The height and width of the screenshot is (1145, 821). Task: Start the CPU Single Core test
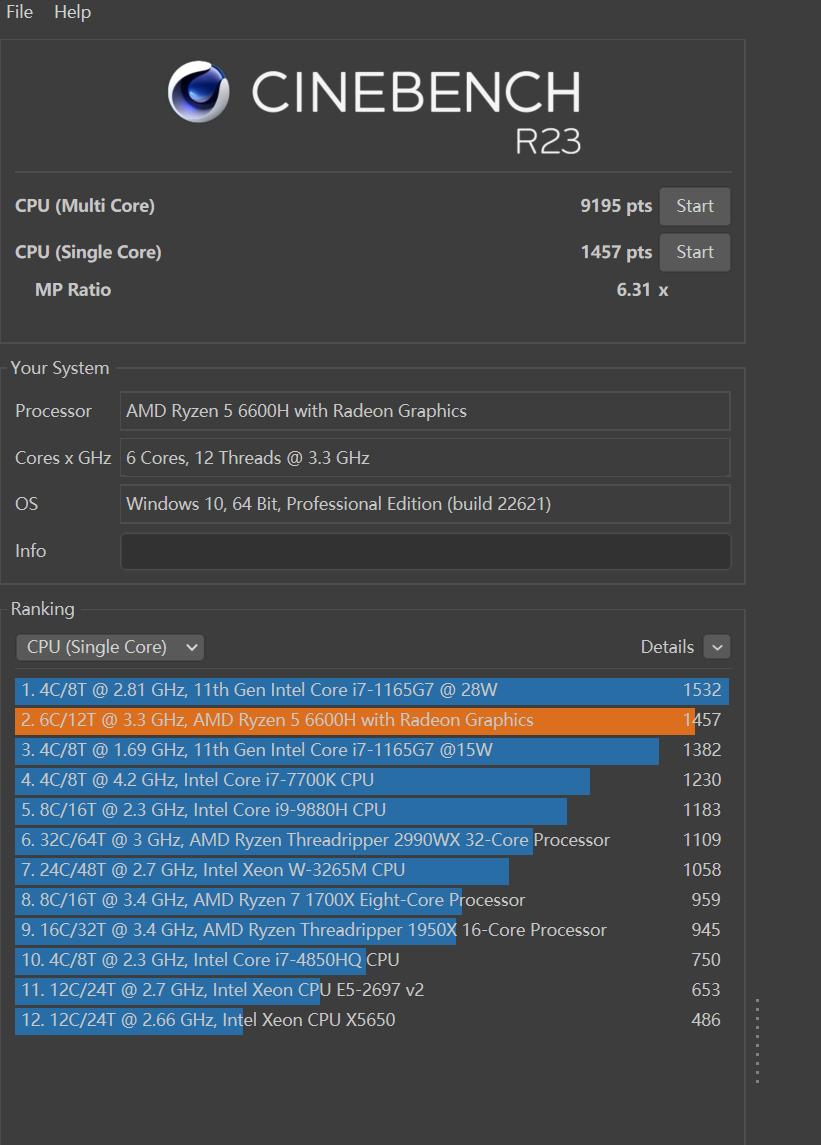point(694,252)
